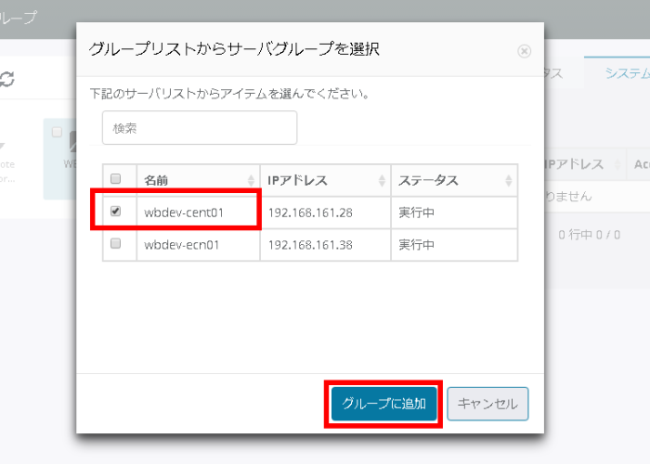
Task: Sort by 名前 column header
Action: [158, 180]
